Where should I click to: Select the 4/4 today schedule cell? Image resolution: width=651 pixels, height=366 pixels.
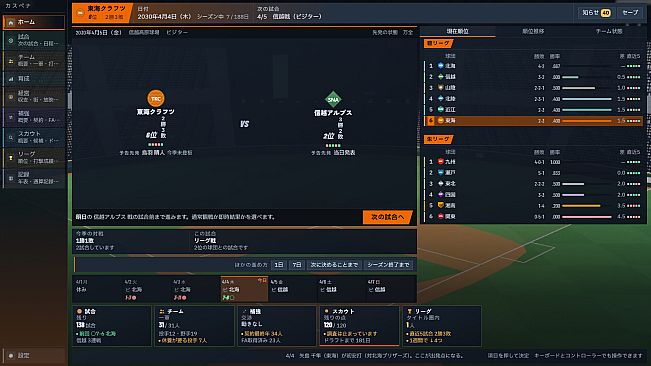[244, 289]
